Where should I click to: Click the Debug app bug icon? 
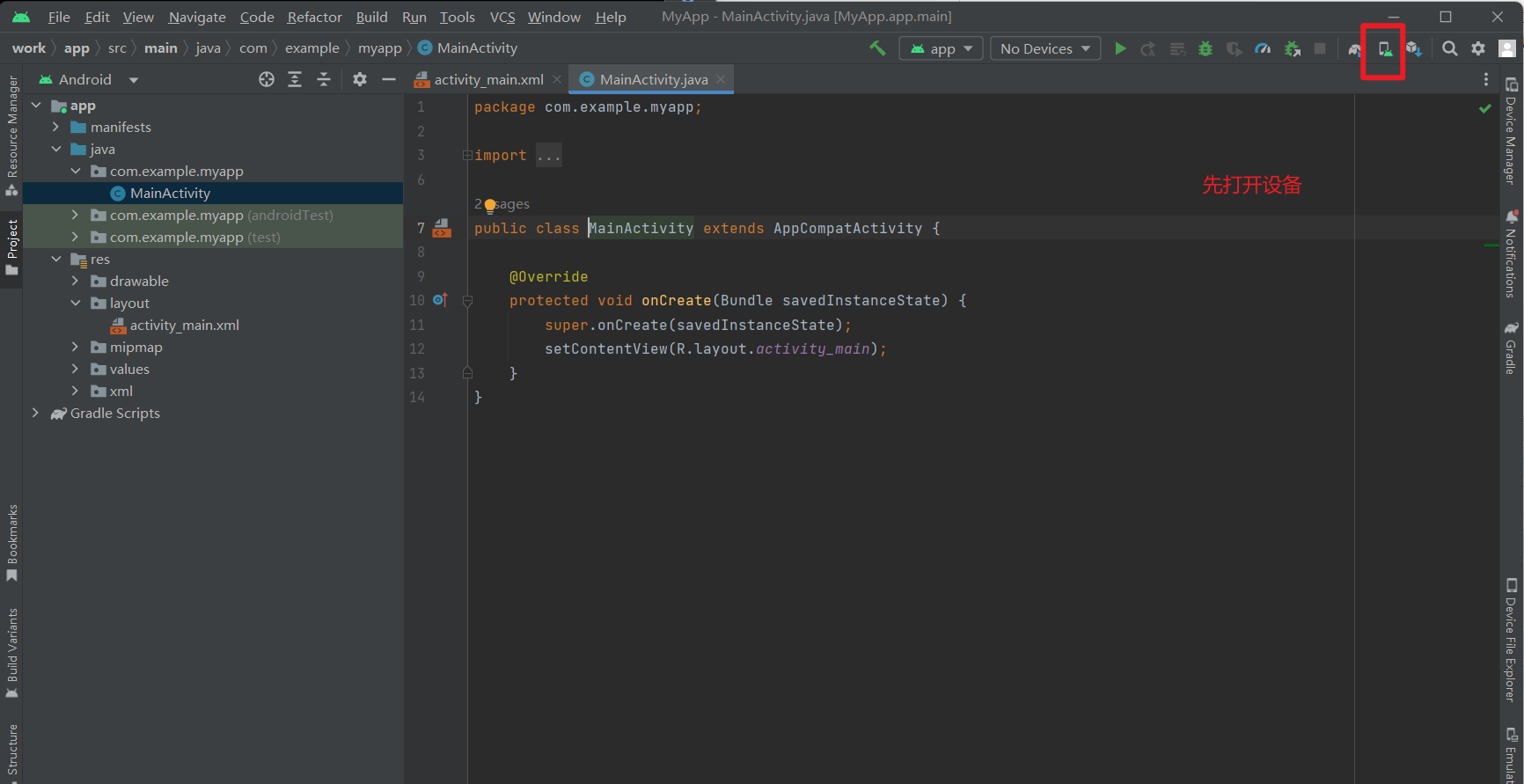point(1205,49)
